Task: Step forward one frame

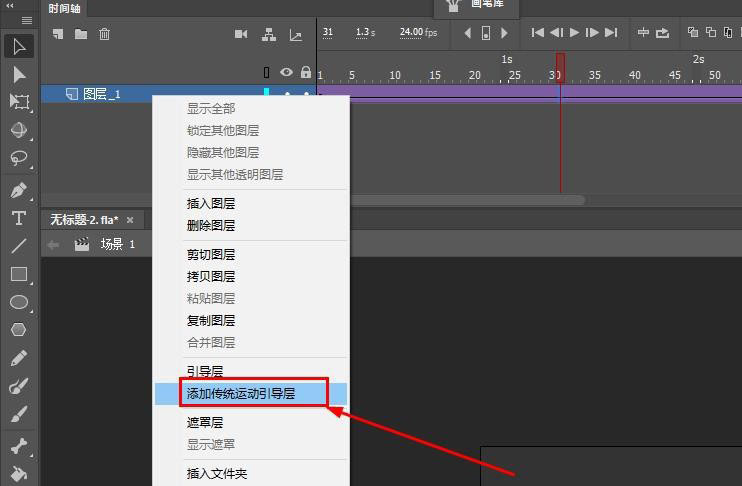Action: [592, 33]
